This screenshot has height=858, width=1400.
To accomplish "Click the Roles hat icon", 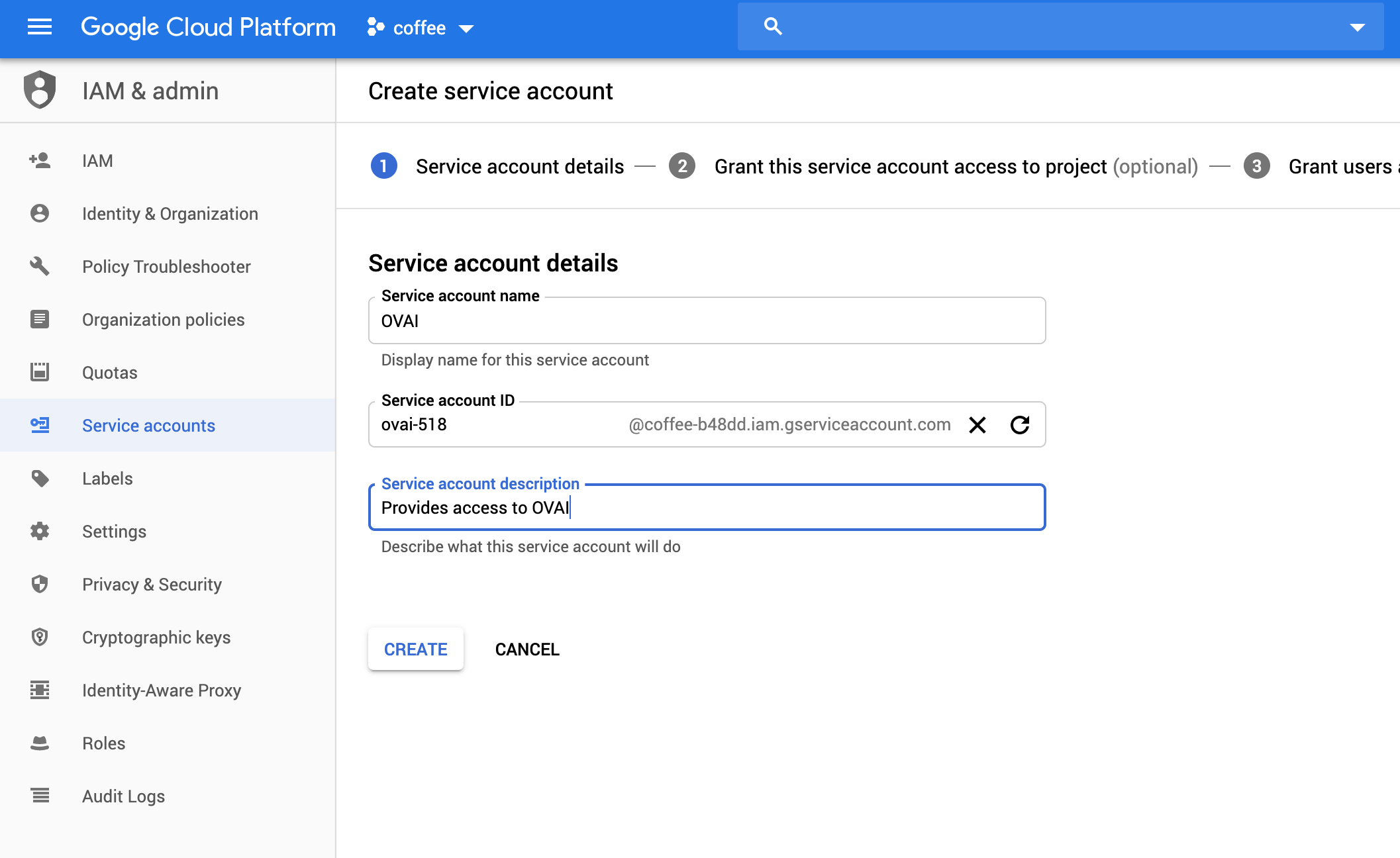I will (40, 743).
